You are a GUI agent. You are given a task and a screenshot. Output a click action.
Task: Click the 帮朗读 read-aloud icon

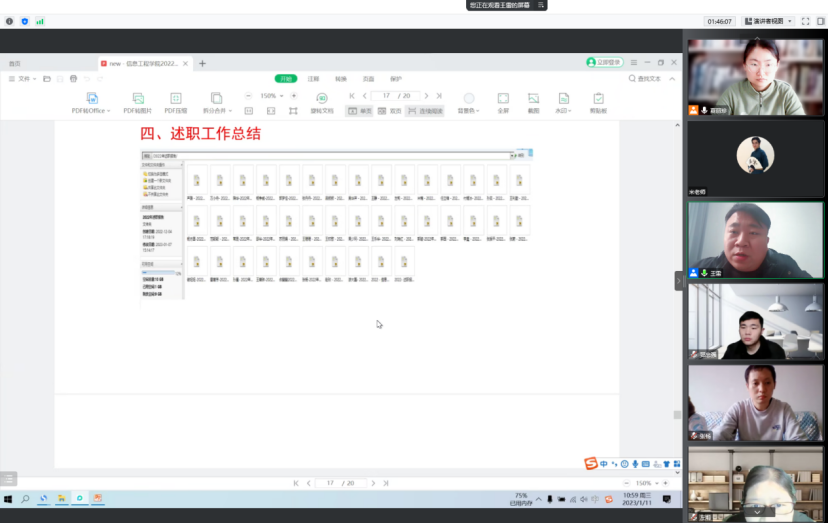pos(598,98)
